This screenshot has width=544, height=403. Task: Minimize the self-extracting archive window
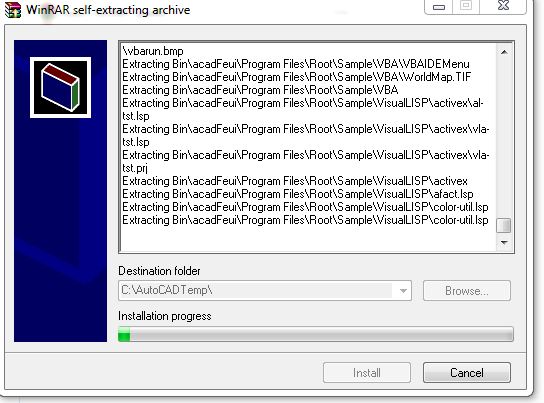tap(439, 6)
